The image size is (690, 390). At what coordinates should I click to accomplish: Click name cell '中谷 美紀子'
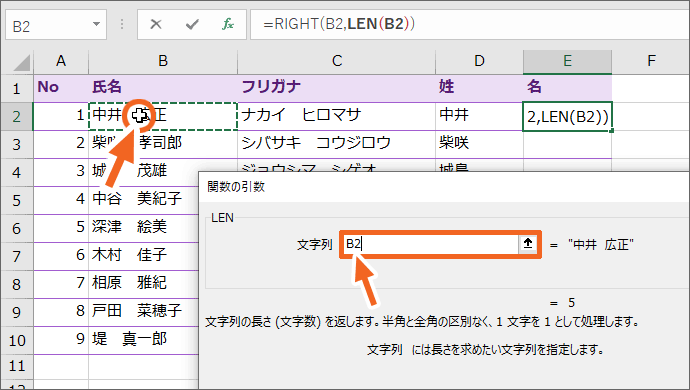[x=143, y=200]
